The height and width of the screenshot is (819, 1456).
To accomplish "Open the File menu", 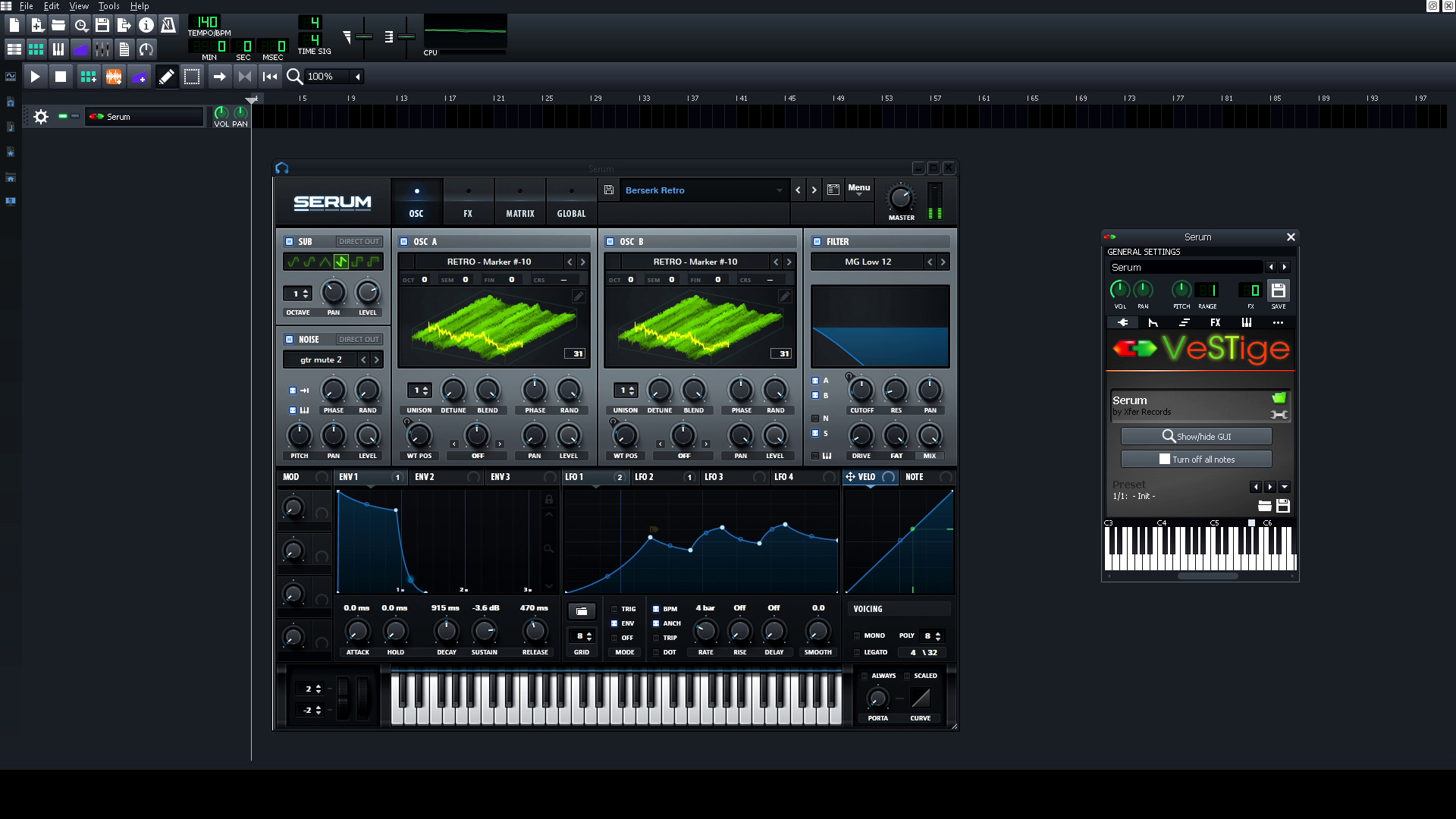I will pos(26,6).
